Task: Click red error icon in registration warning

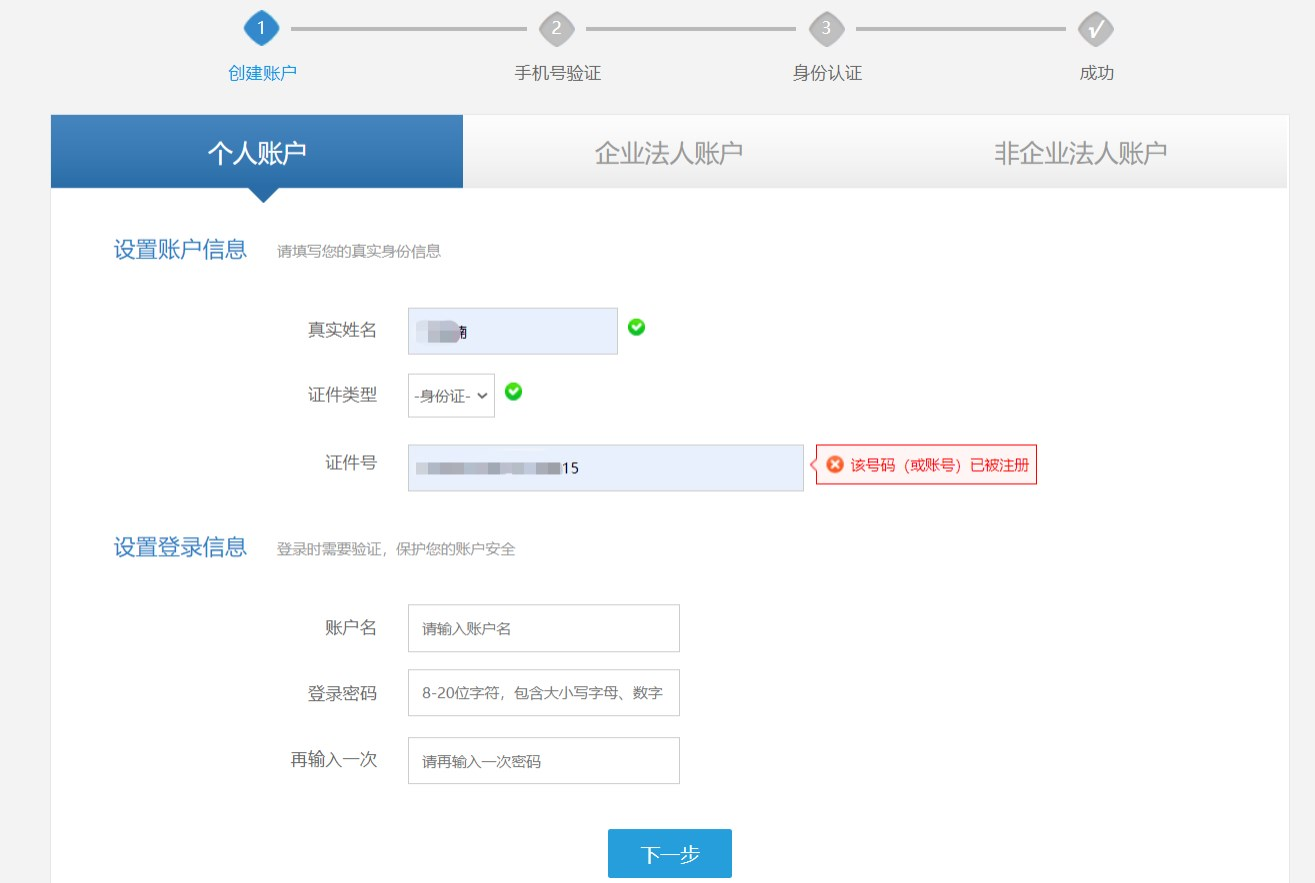Action: pyautogui.click(x=835, y=465)
